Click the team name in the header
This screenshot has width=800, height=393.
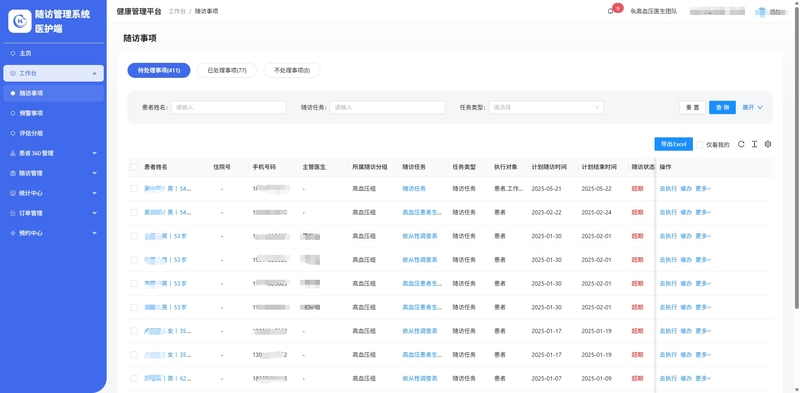coord(654,11)
